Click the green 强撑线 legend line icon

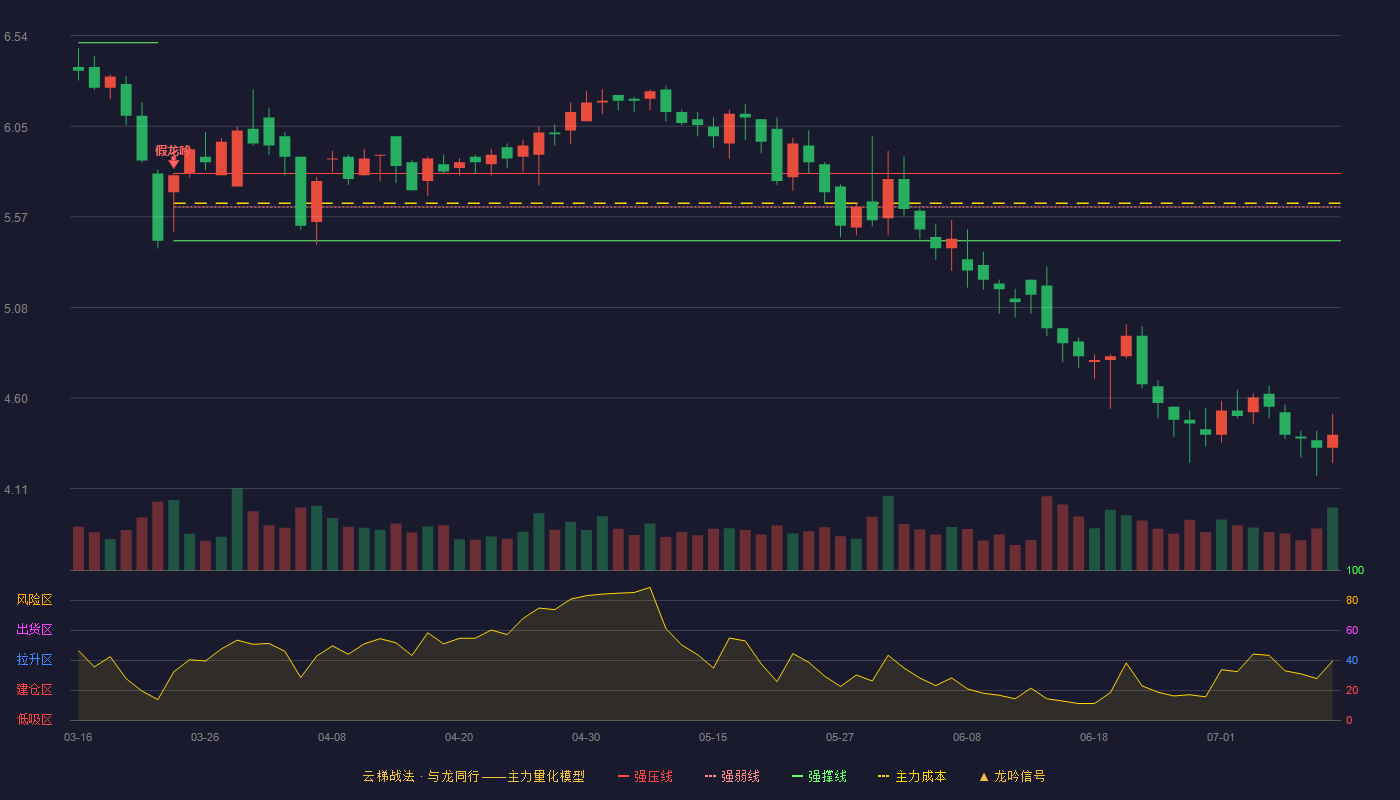797,776
